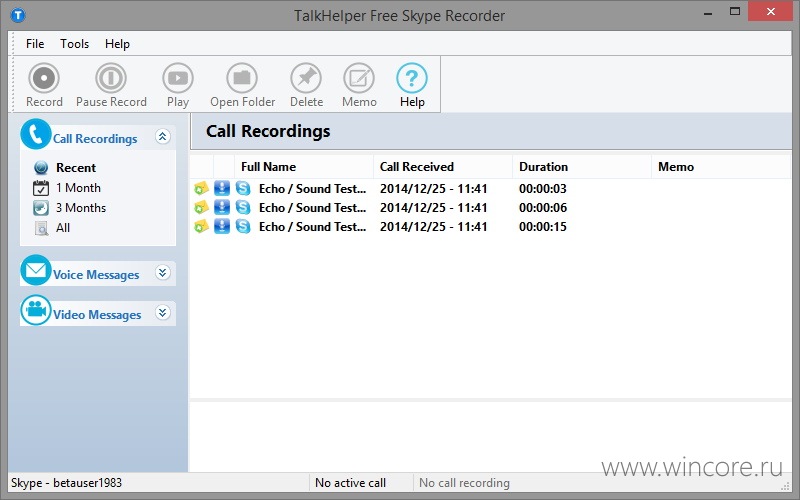This screenshot has height=500, width=800.
Task: Select Echo / Sound Test row lasting 00:00:03
Action: (491, 188)
